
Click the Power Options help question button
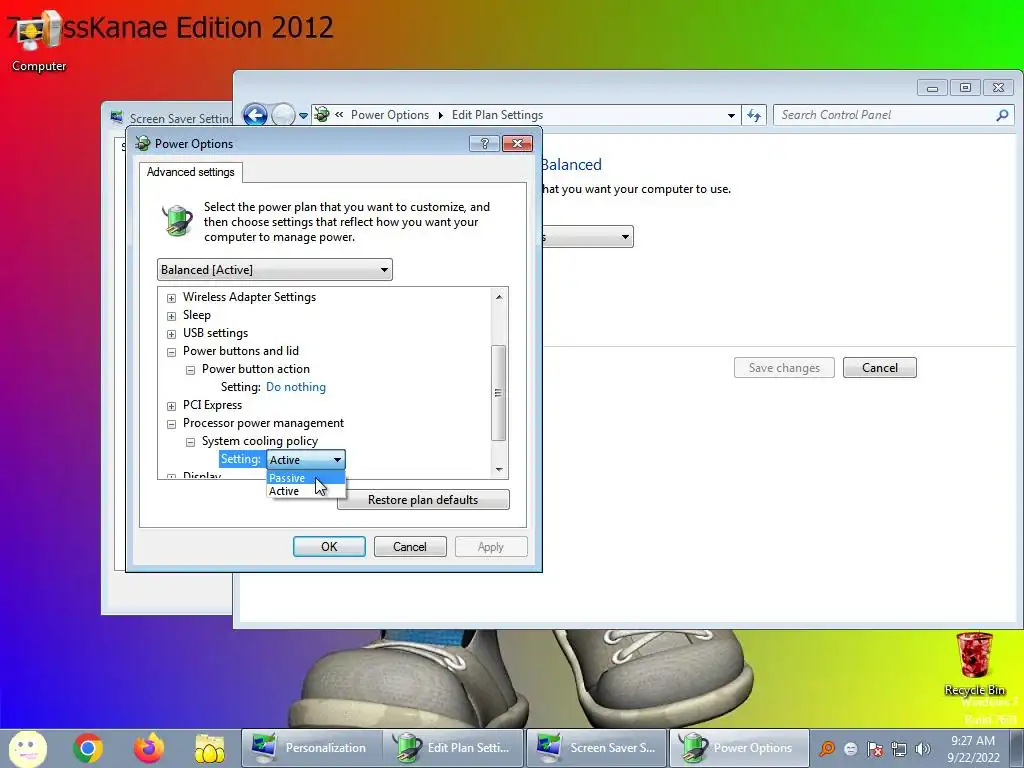[x=485, y=143]
